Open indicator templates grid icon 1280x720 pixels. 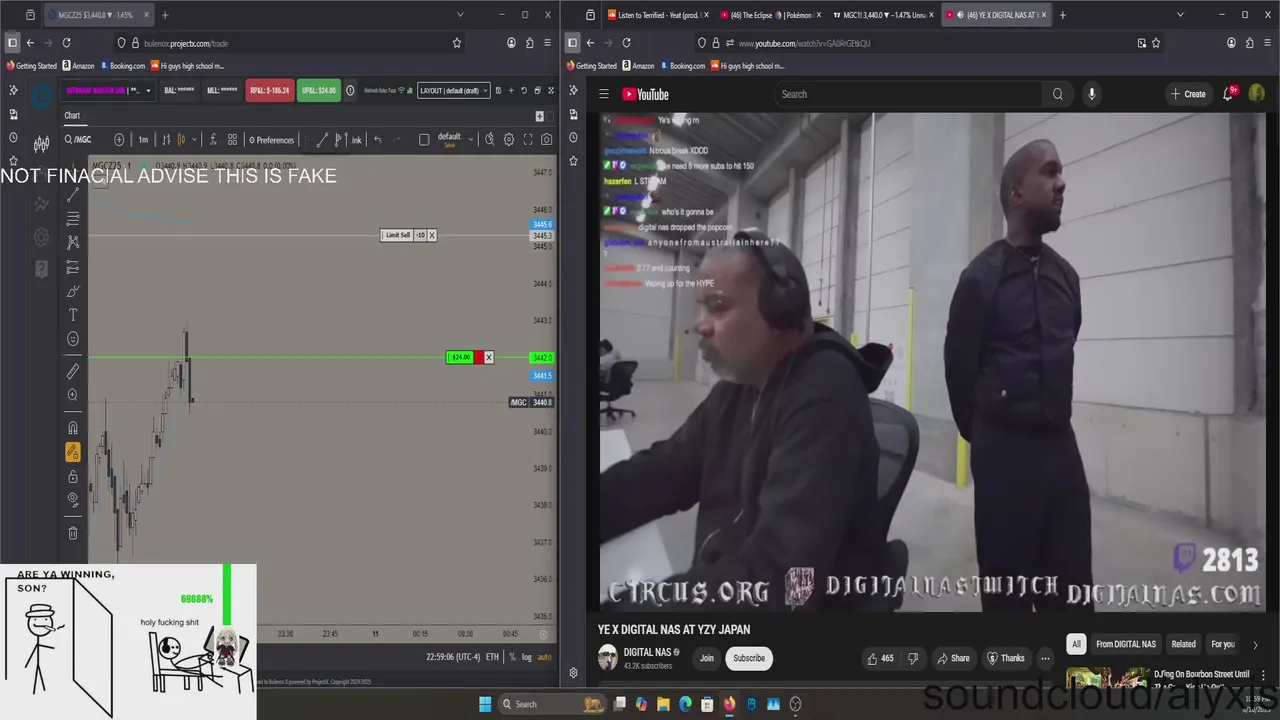coord(232,140)
